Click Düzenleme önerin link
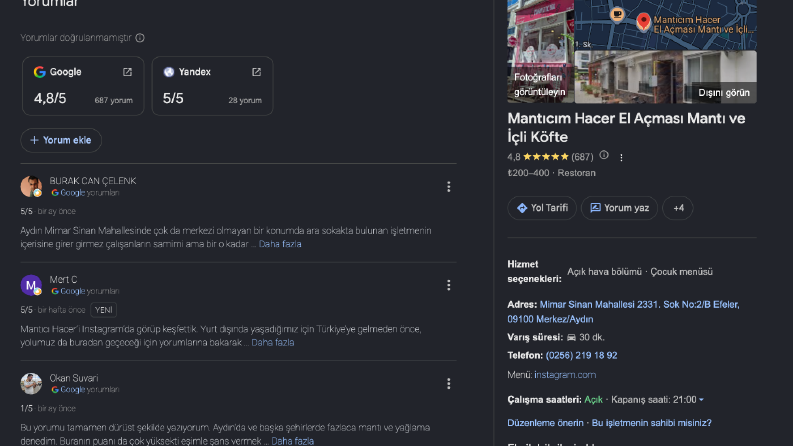This screenshot has height=446, width=793. coord(545,423)
